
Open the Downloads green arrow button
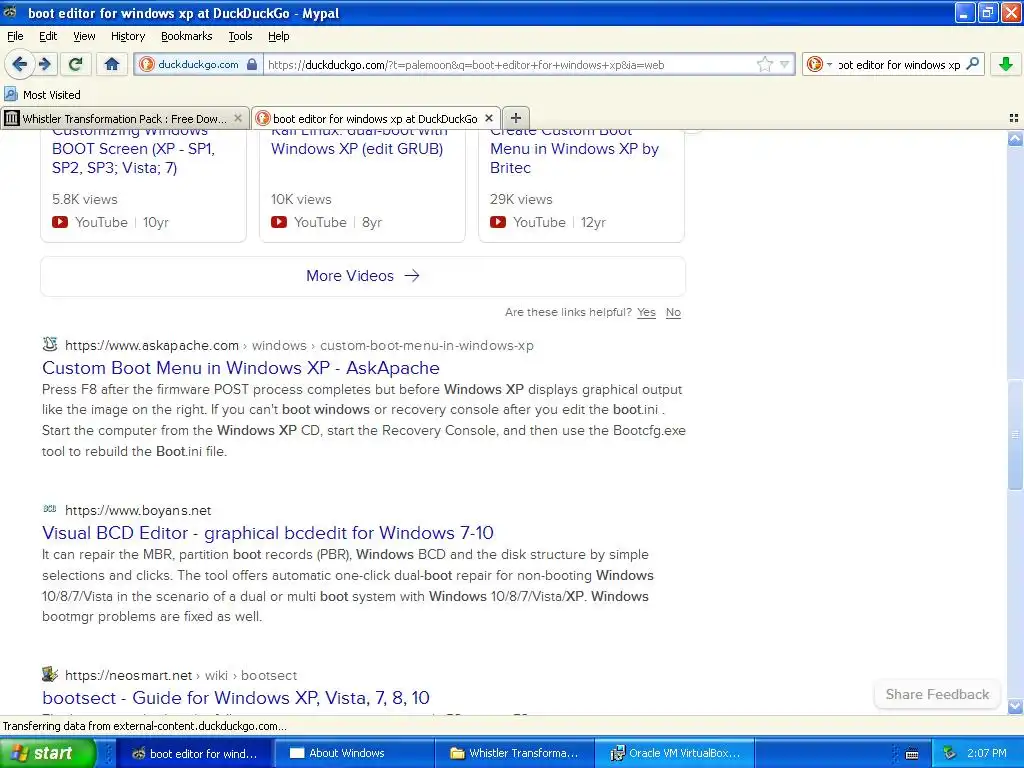[x=1006, y=64]
